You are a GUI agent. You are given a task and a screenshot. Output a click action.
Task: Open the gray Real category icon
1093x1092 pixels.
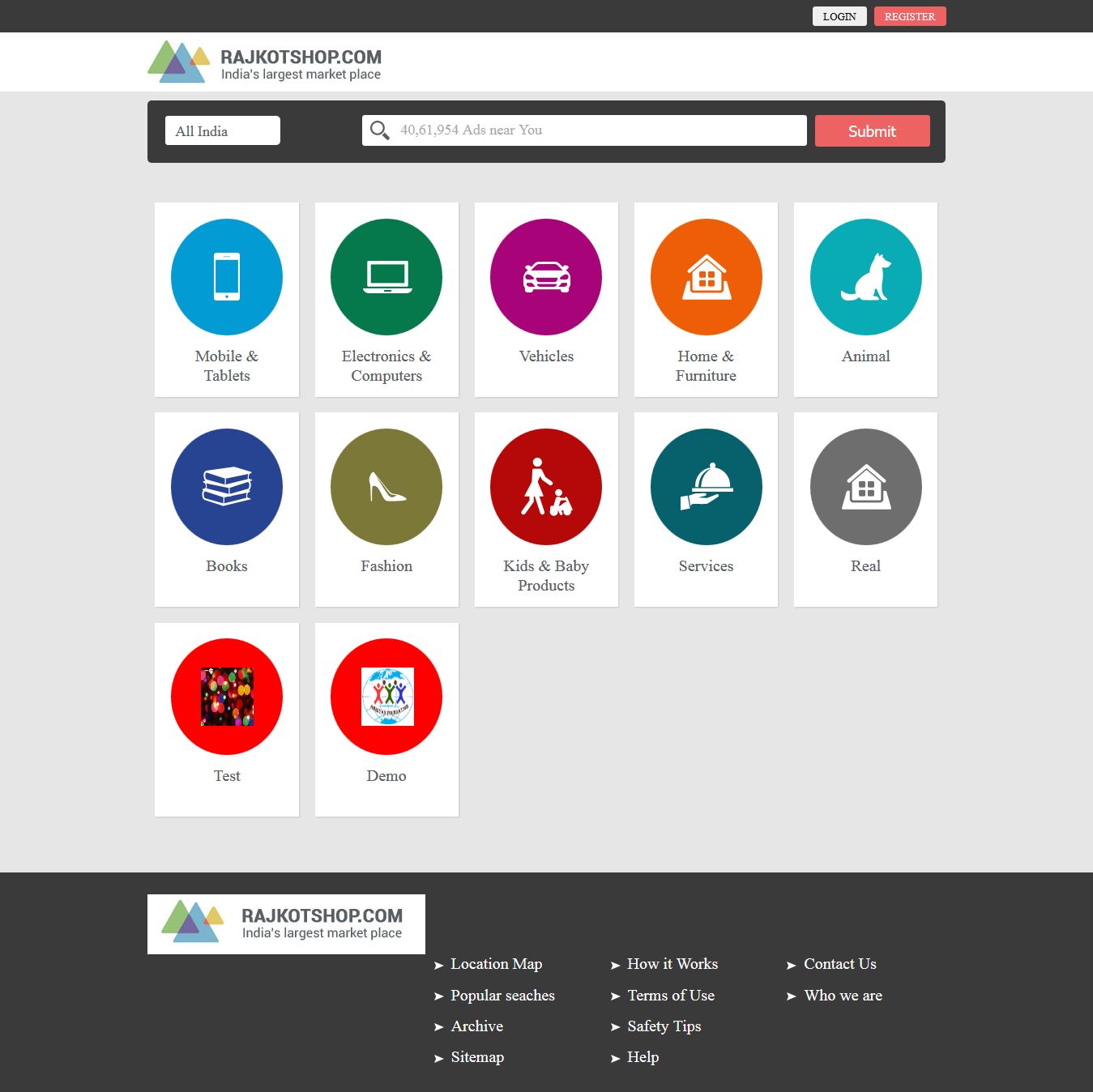pyautogui.click(x=865, y=487)
